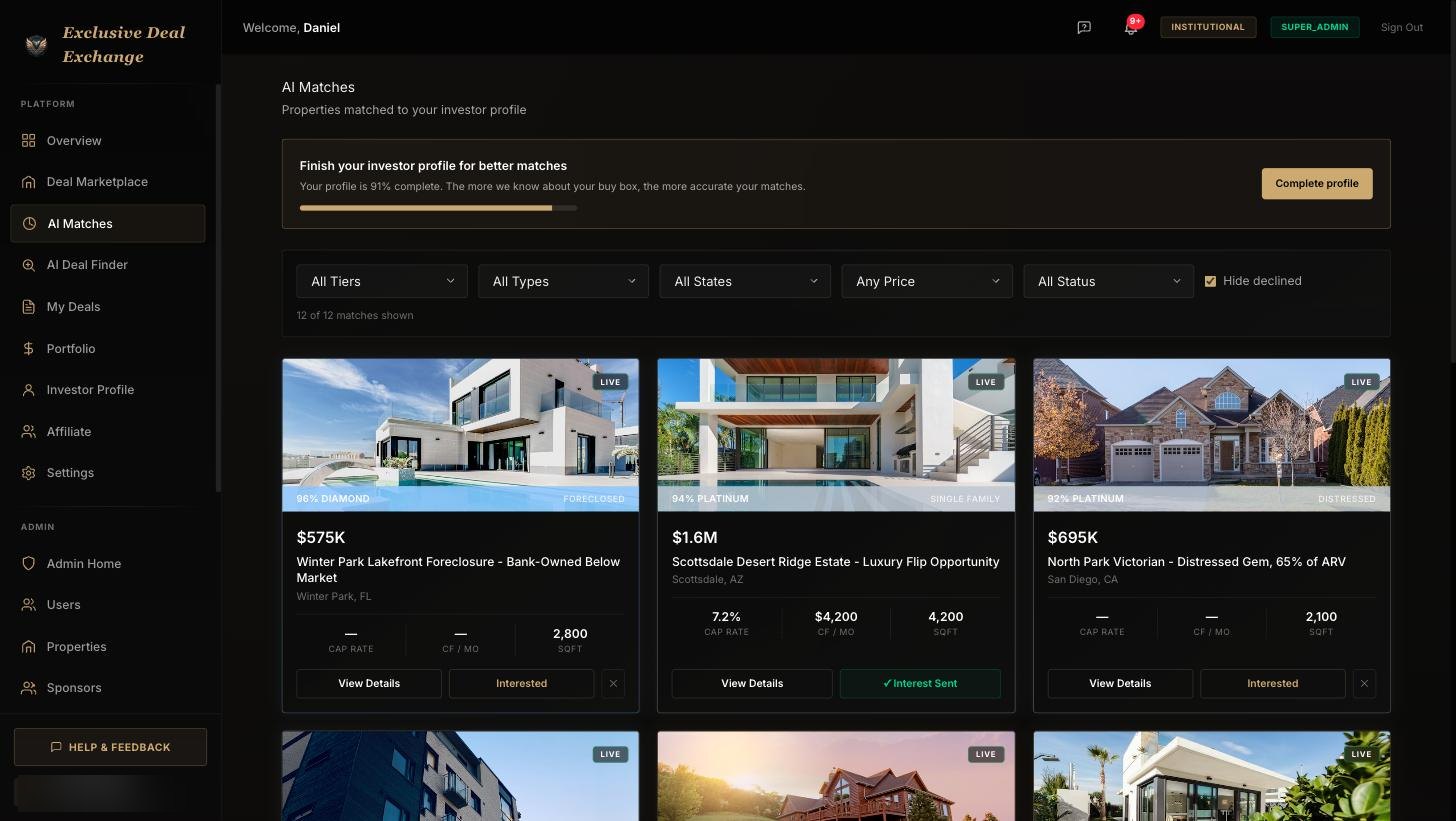
Task: Click the Overview grid icon in sidebar
Action: click(29, 141)
